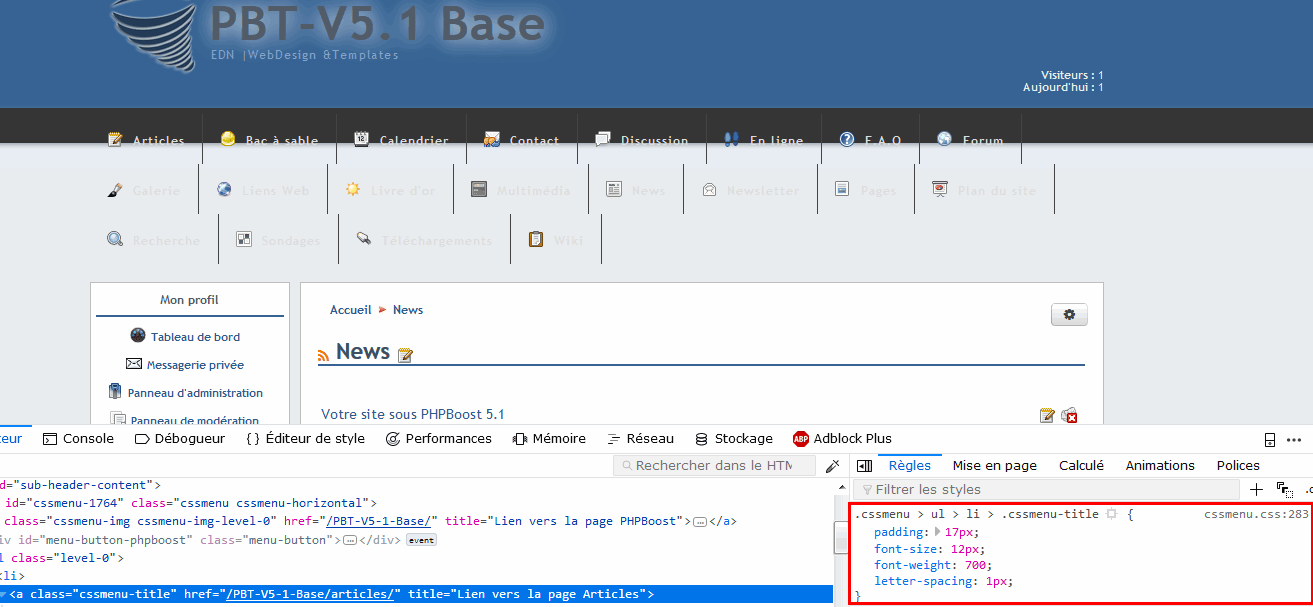This screenshot has height=607, width=1313.
Task: Click the En ligne footprints icon
Action: point(732,139)
